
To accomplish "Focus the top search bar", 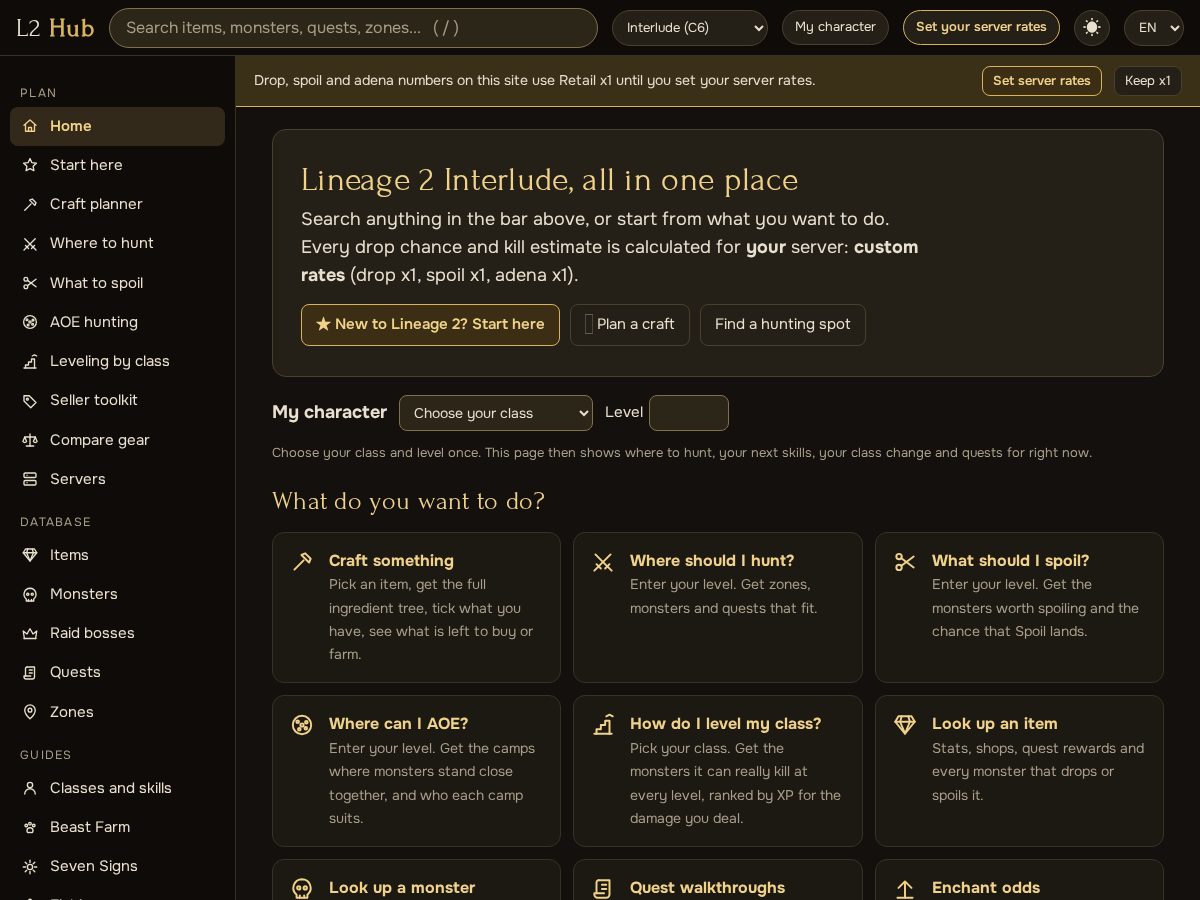I will click(x=353, y=28).
